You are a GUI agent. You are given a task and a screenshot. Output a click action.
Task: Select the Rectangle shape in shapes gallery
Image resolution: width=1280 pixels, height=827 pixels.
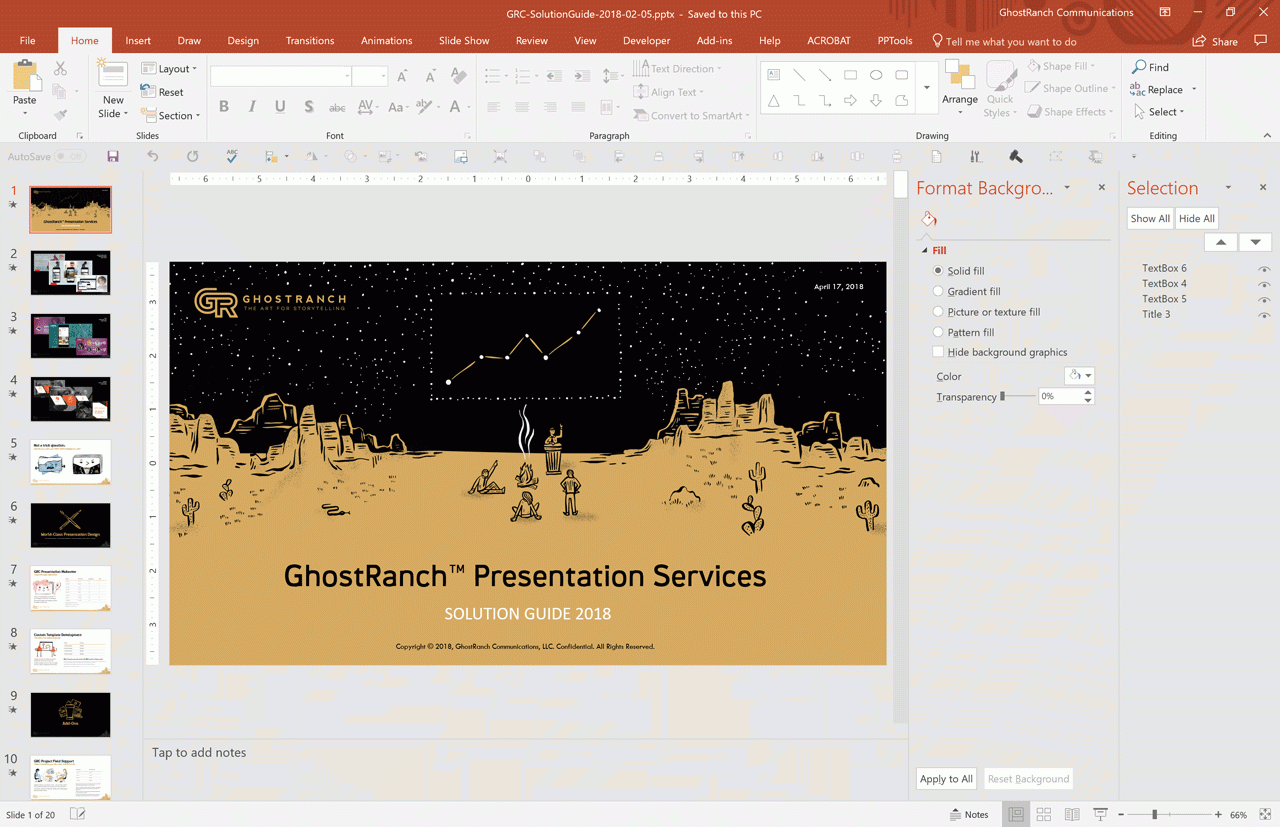pos(850,75)
